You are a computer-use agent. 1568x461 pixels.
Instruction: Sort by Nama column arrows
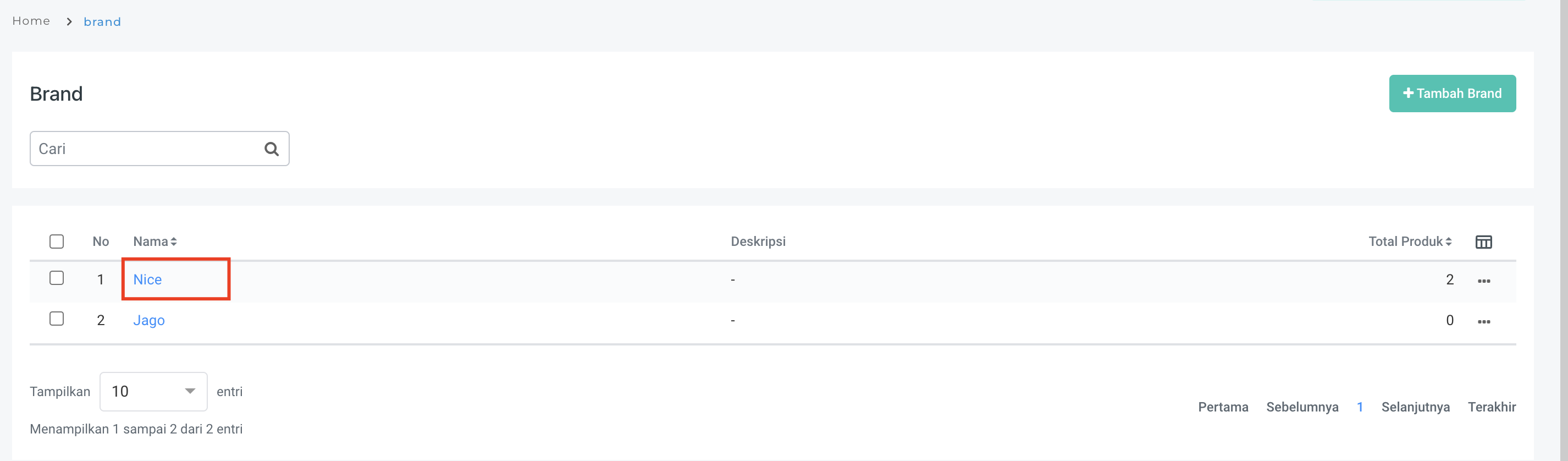[174, 242]
